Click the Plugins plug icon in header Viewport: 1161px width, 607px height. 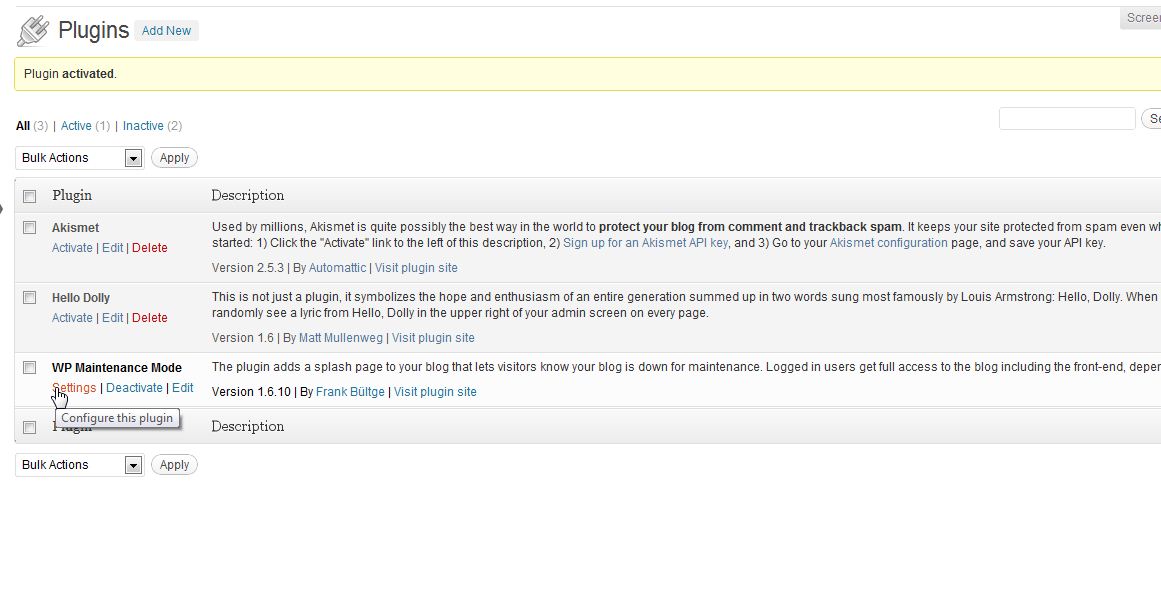click(33, 31)
